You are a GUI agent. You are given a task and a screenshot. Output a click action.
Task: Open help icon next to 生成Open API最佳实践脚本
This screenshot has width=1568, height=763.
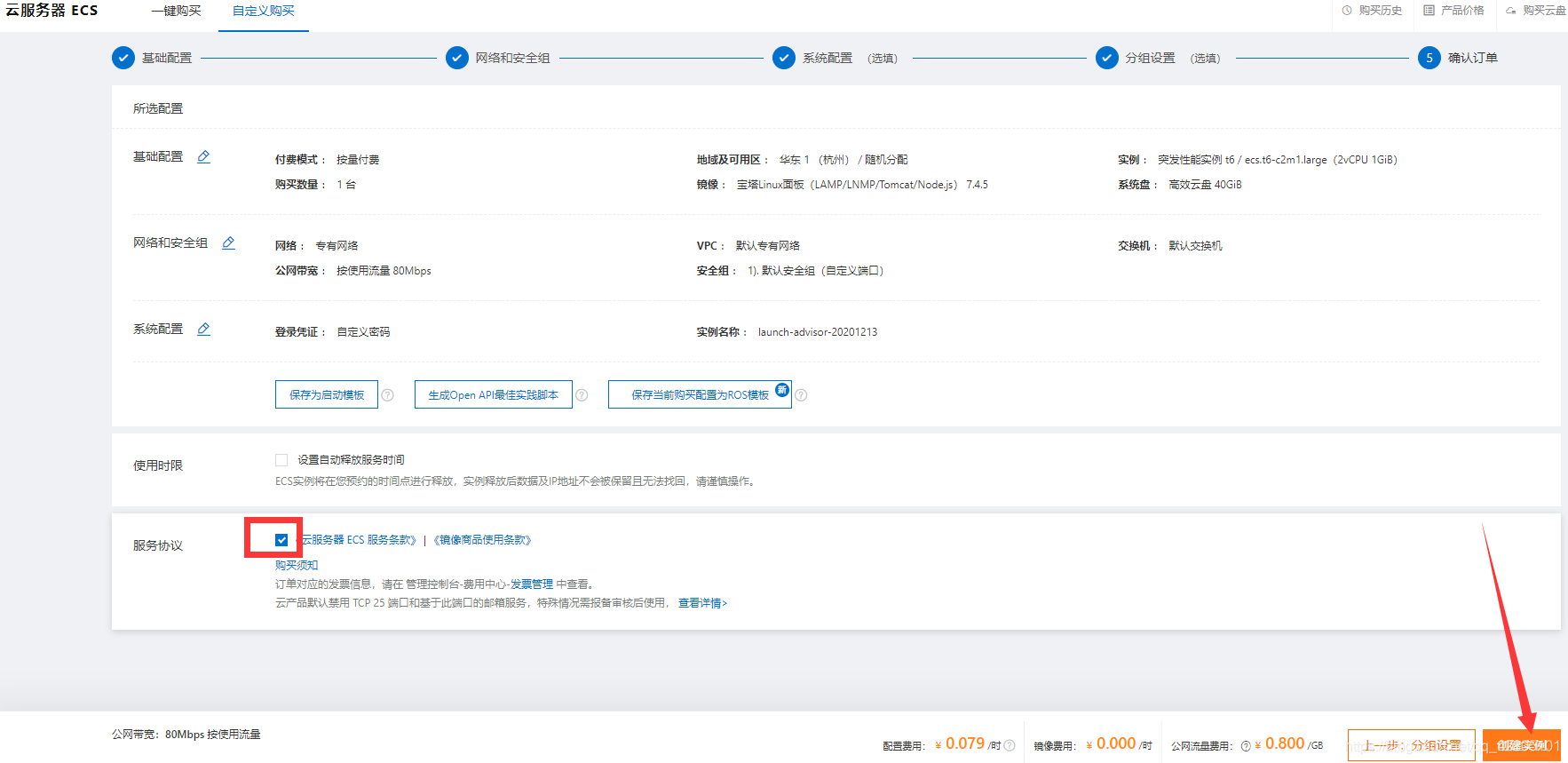point(582,395)
